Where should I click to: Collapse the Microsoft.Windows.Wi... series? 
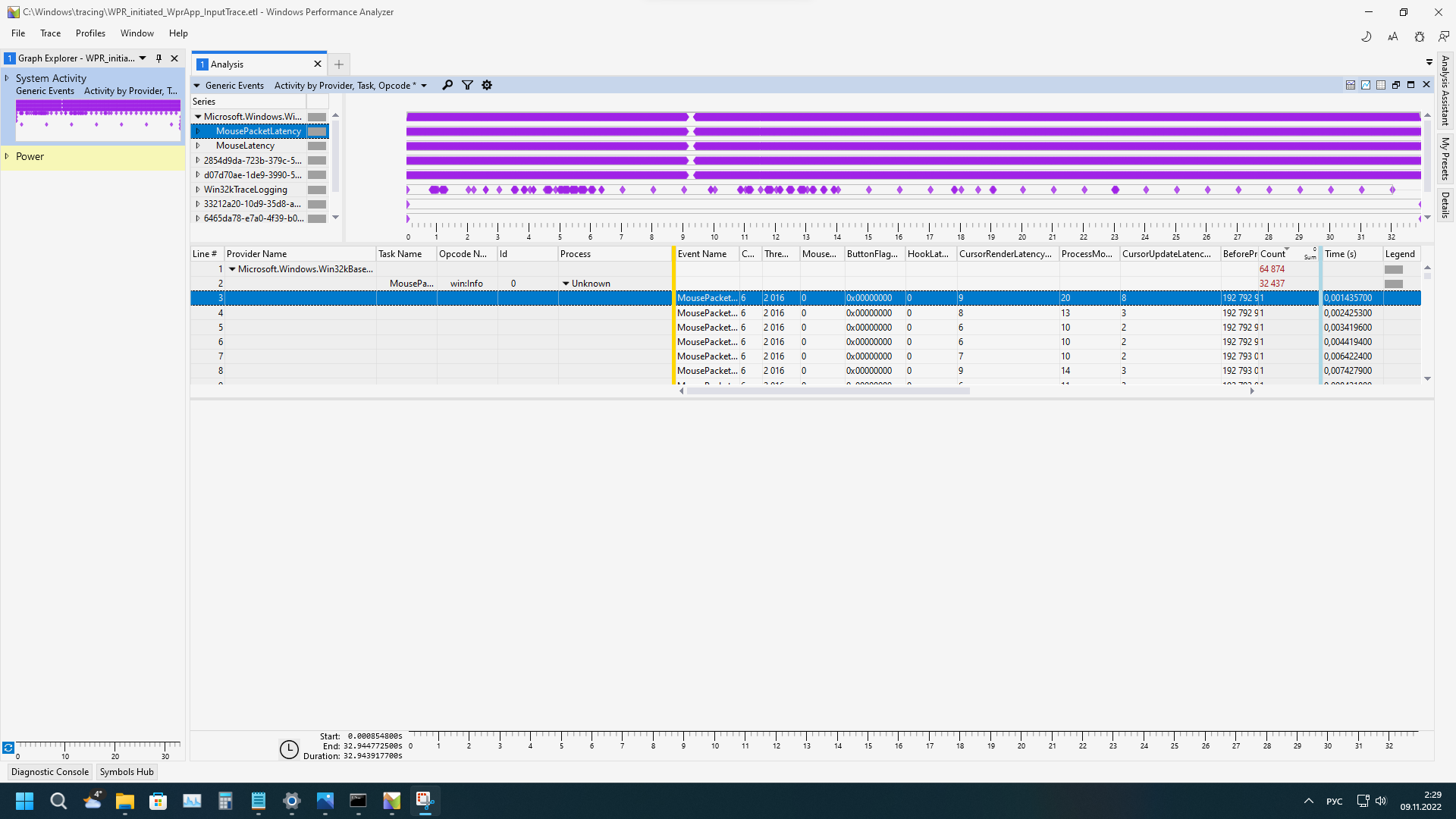click(x=198, y=117)
